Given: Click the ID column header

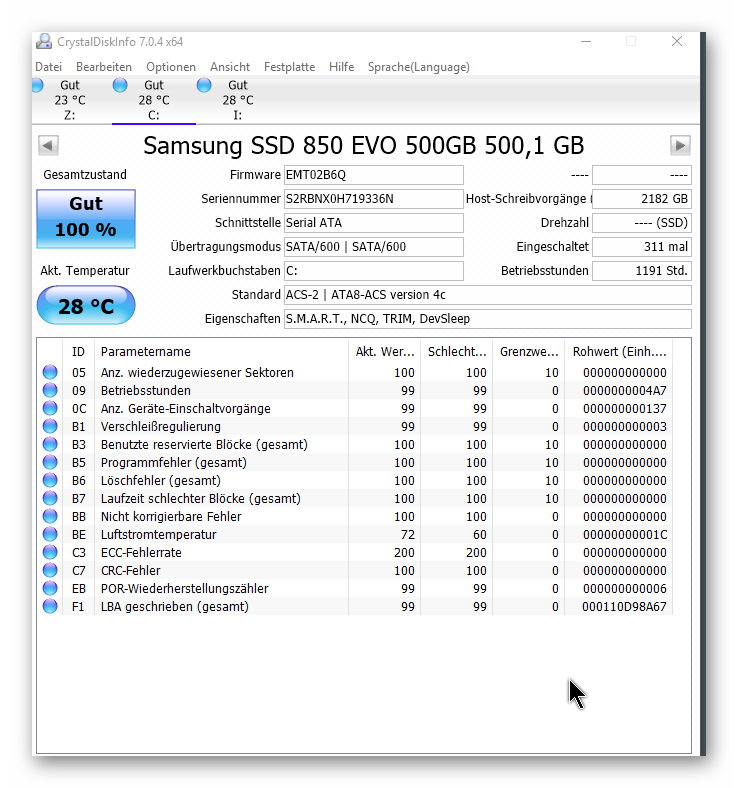Looking at the screenshot, I should pos(78,352).
